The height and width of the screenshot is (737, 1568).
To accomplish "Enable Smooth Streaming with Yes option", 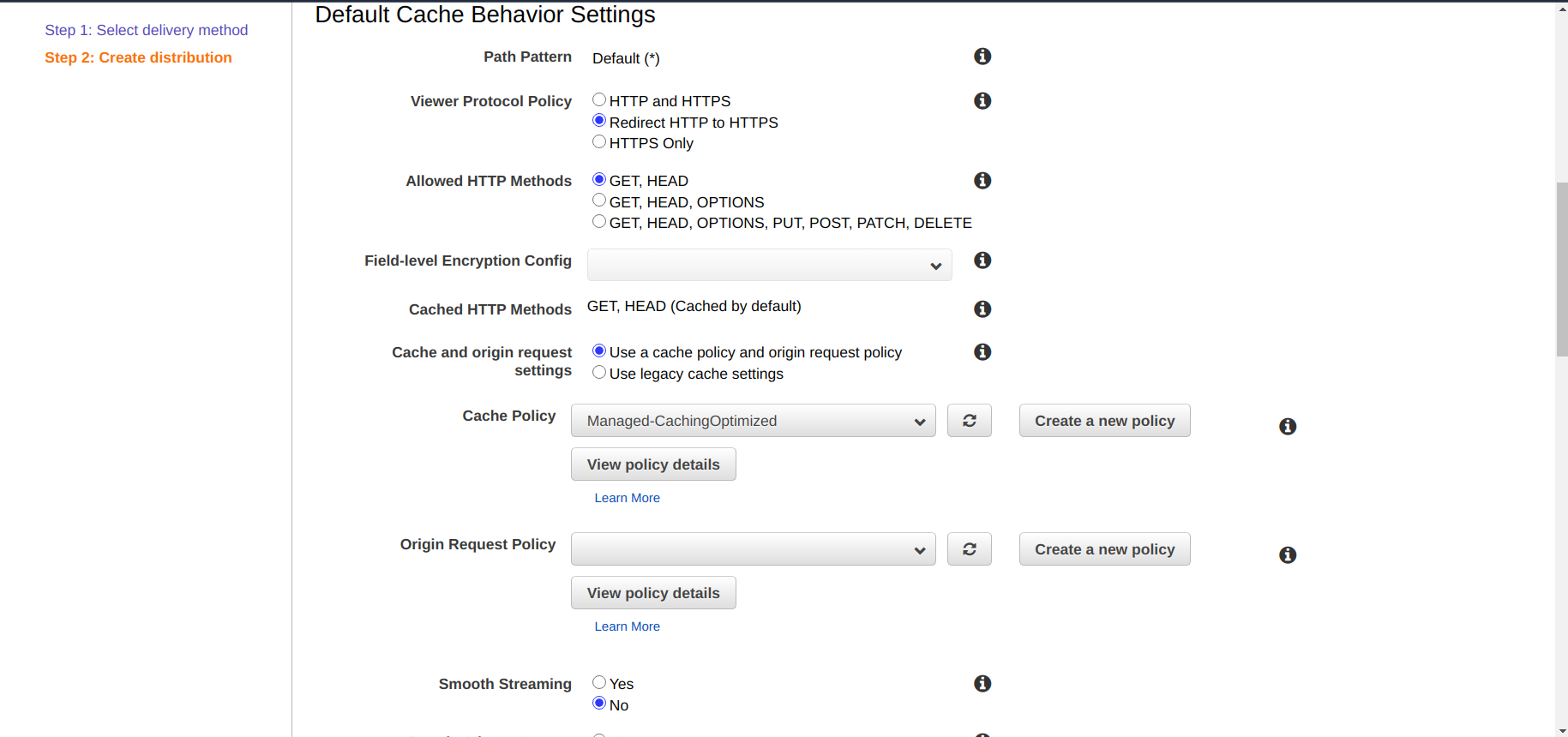I will coord(599,683).
